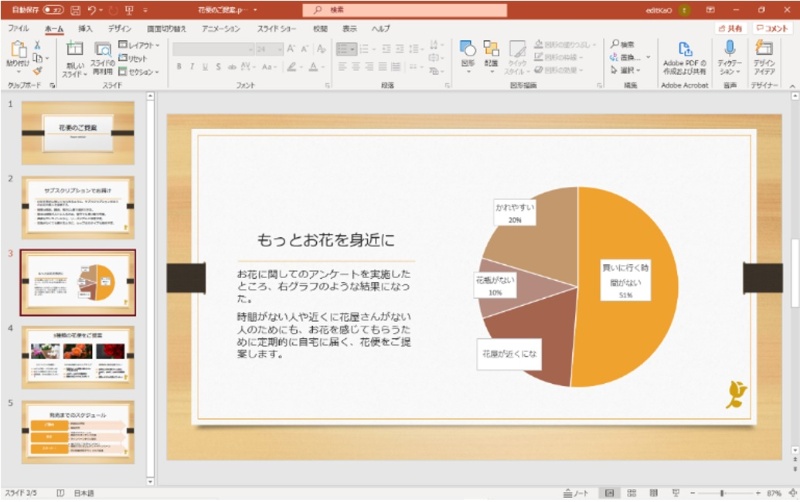
Task: Open the レイアウト (Layout) dropdown
Action: [x=139, y=45]
